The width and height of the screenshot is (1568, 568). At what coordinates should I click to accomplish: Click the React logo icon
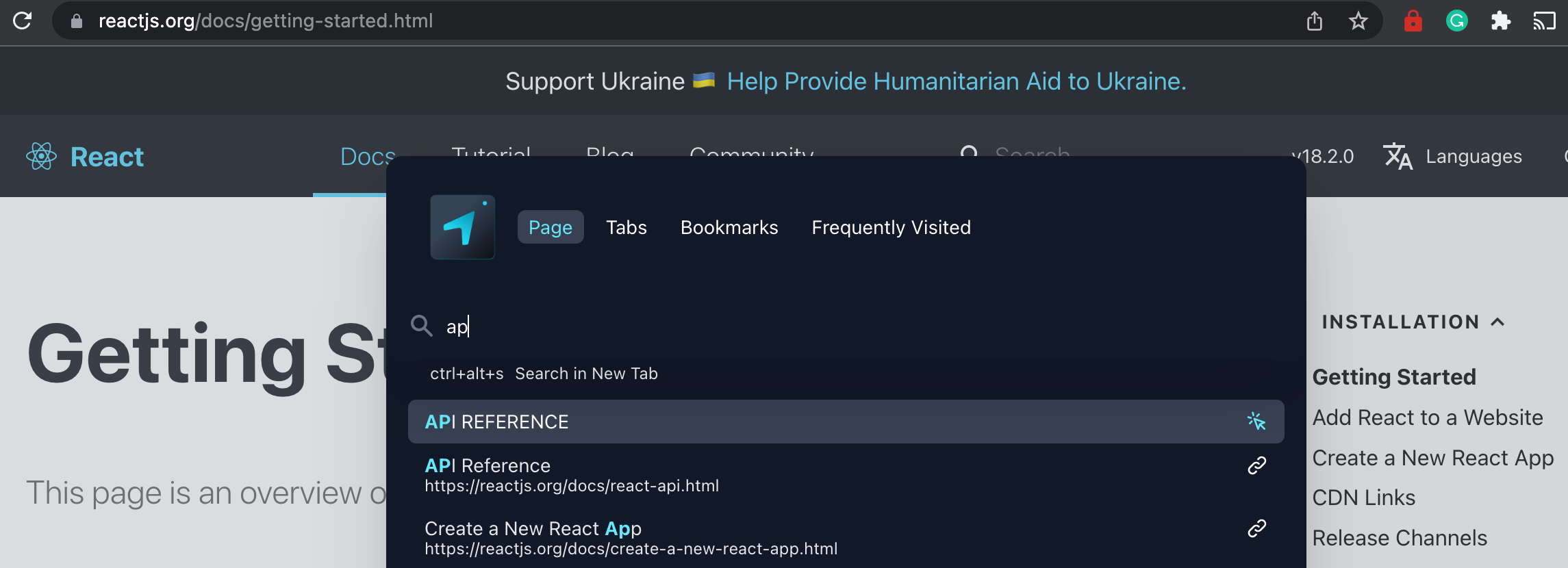(41, 156)
